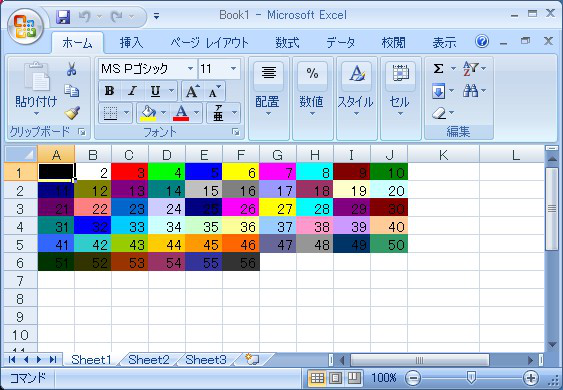This screenshot has height=390, width=563.
Task: Click the Redo arrow in Quick Access
Action: [117, 17]
